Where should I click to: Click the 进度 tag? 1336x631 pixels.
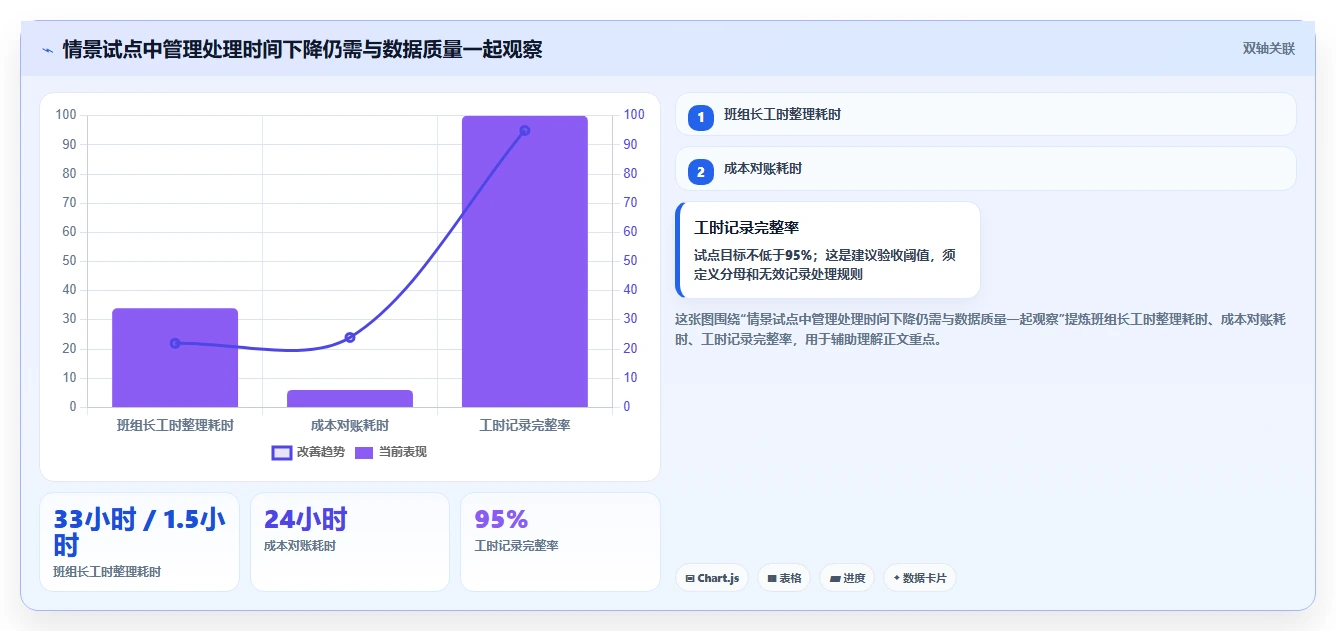coord(847,578)
